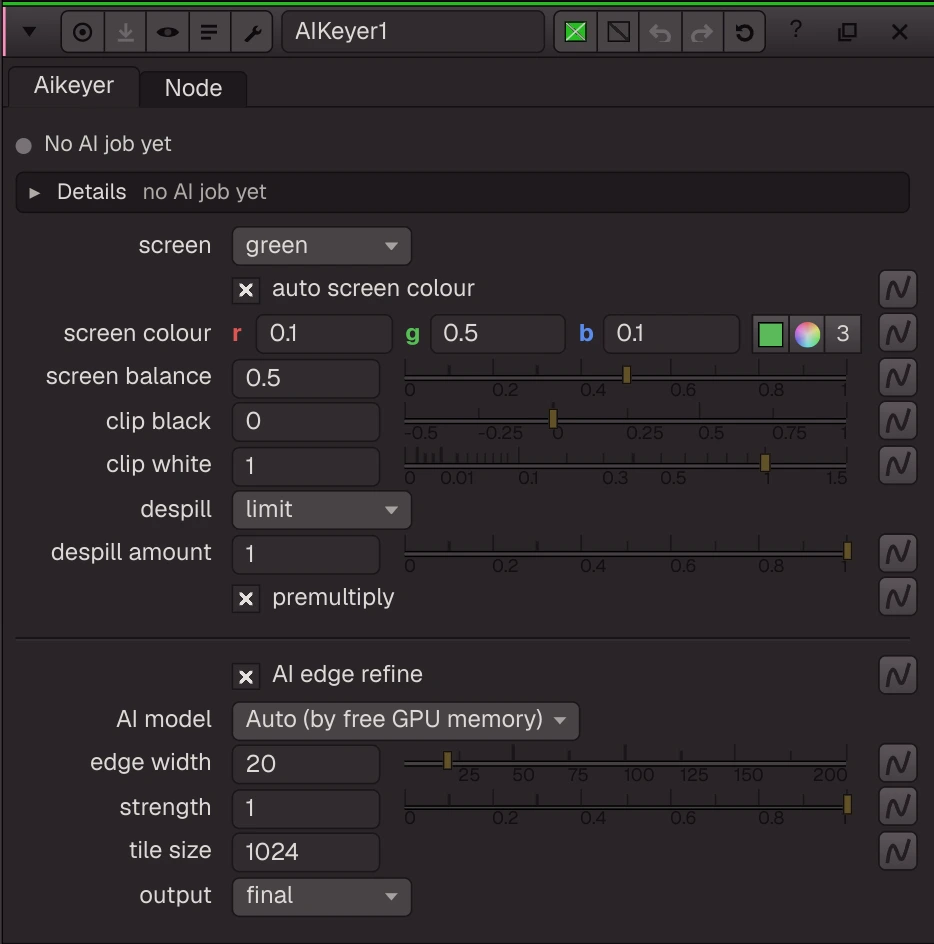Open the despill dropdown set to limit
934x944 pixels.
point(322,510)
